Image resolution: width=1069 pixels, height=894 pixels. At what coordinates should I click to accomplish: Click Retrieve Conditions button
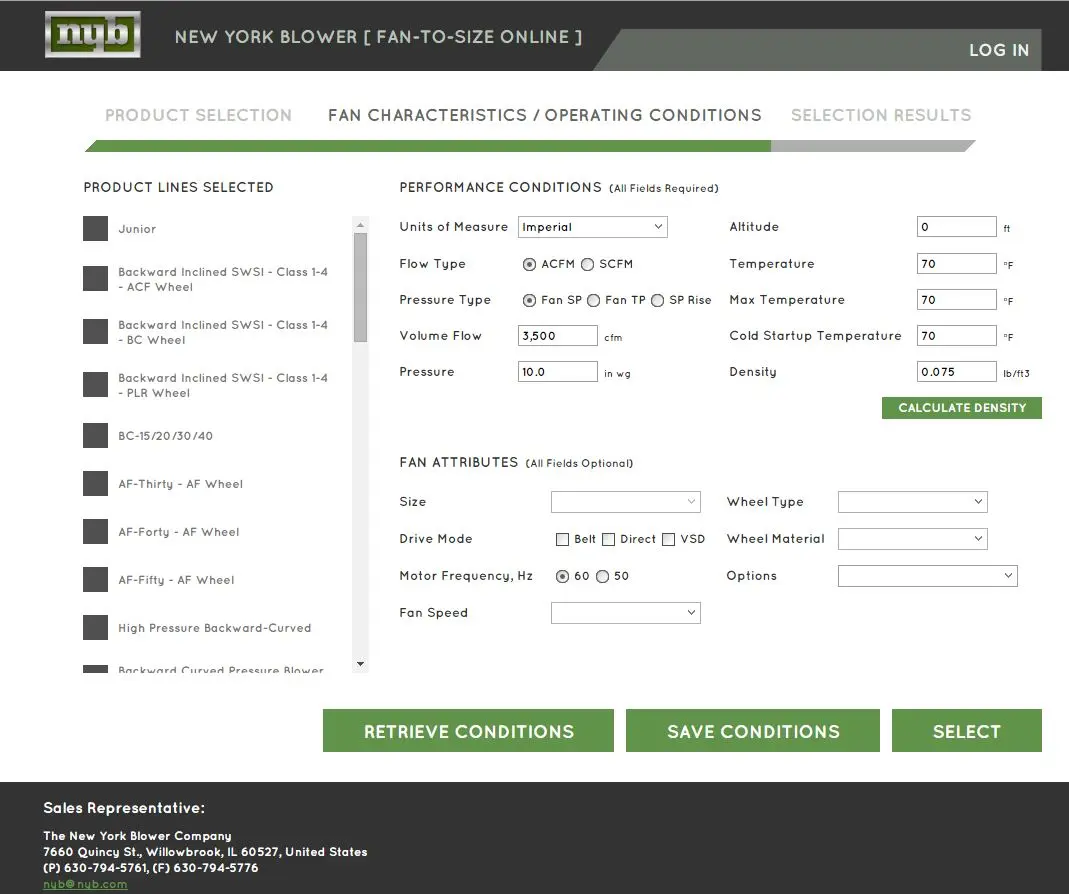(x=468, y=731)
